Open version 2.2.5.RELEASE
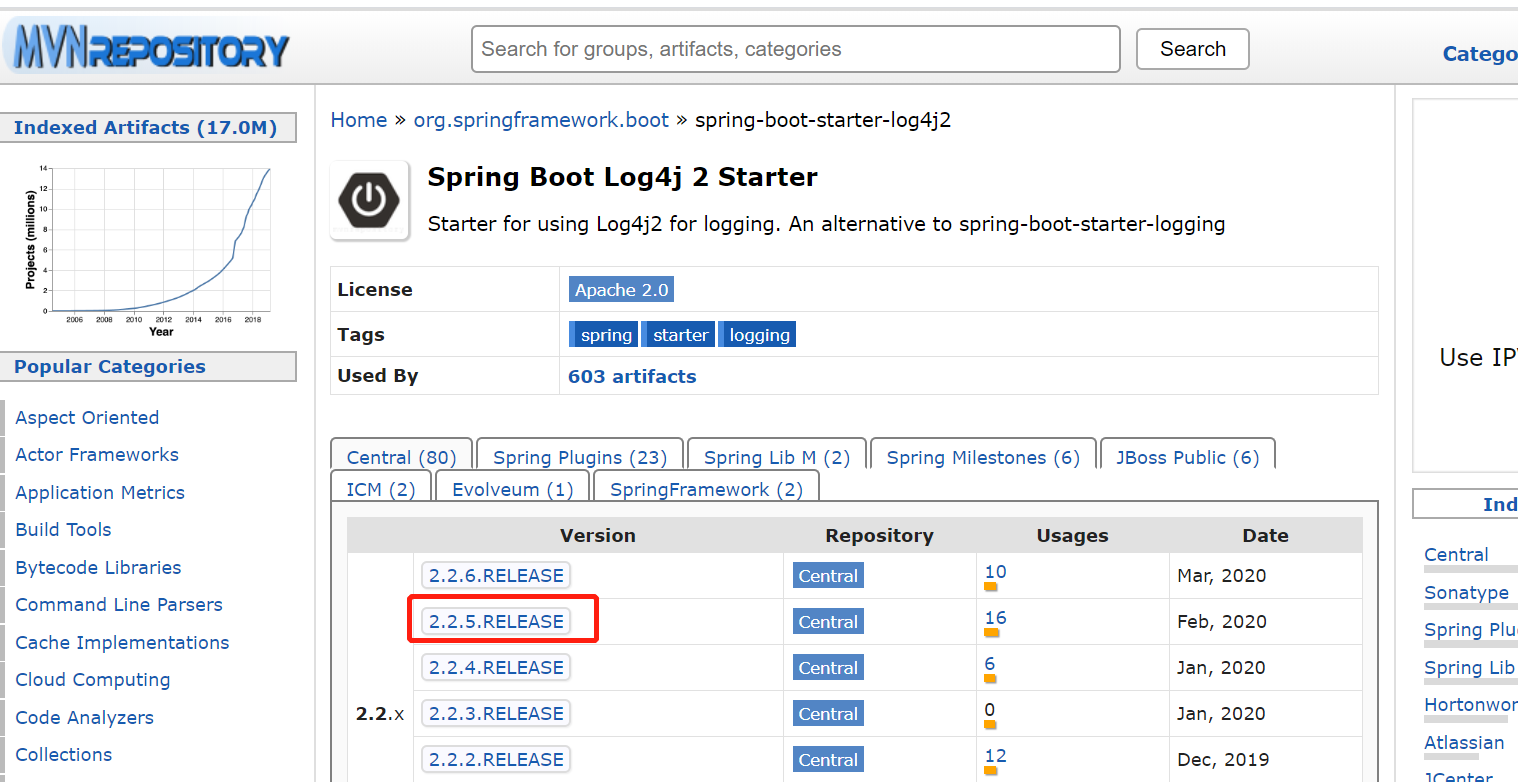The image size is (1518, 782). 496,622
